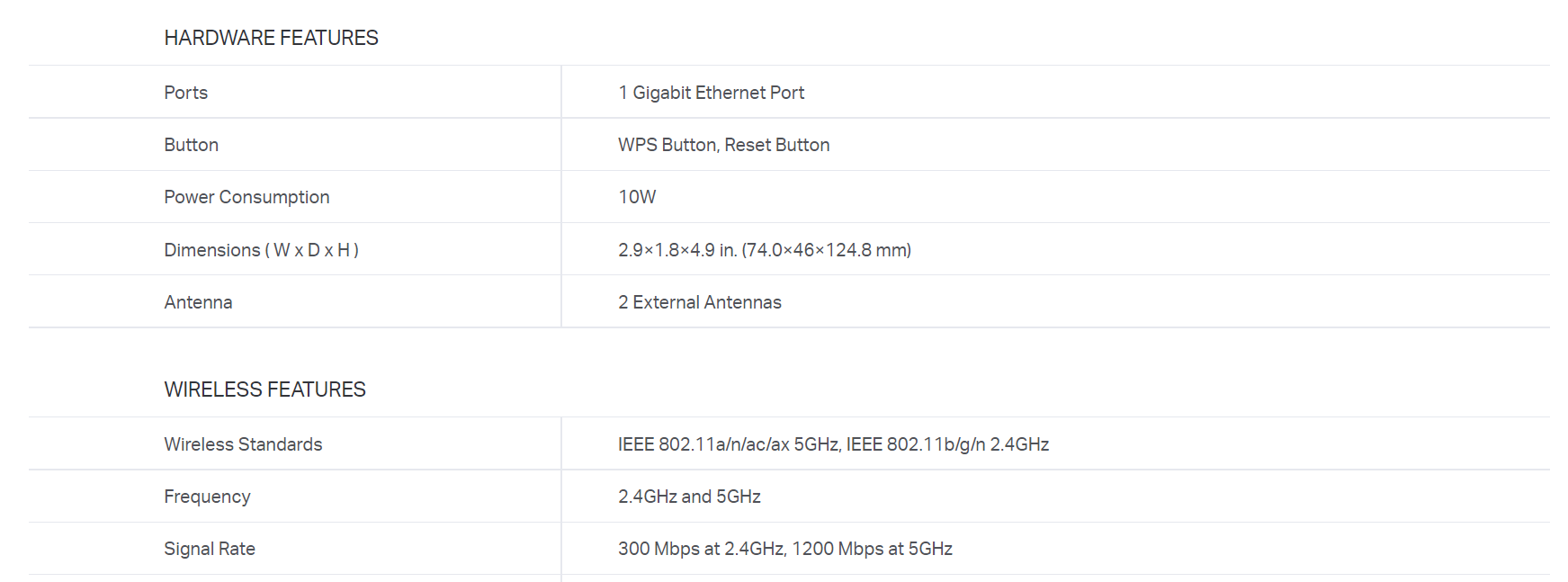Select the Wireless Standards label
1568x582 pixels.
tap(243, 444)
